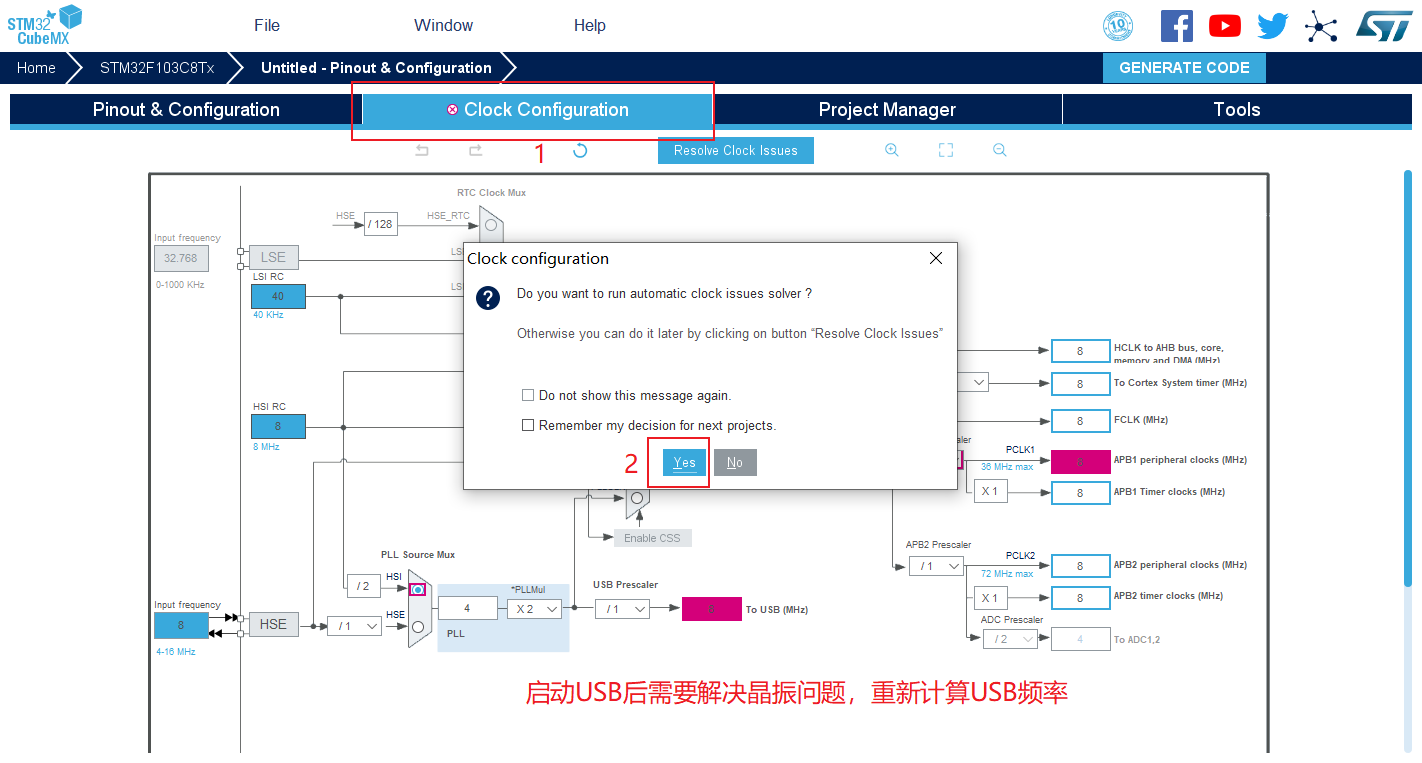Viewport: 1422px width, 763px height.
Task: Click the 10-year anniversary badge icon
Action: coord(1117,26)
